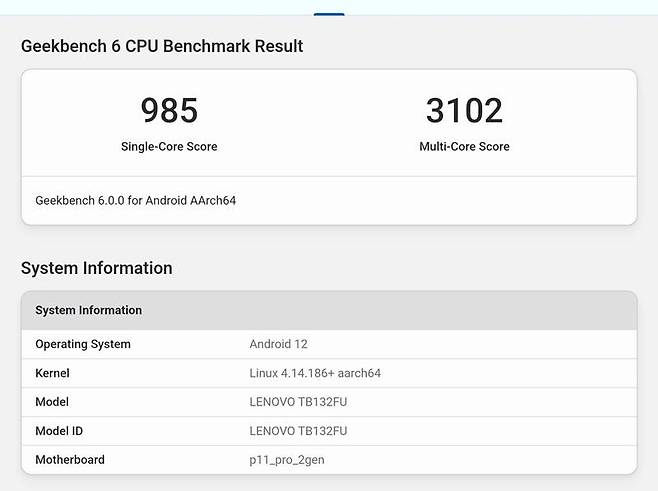The image size is (658, 491).
Task: Select LENOVO TB132FU in the Model ID row
Action: (298, 431)
